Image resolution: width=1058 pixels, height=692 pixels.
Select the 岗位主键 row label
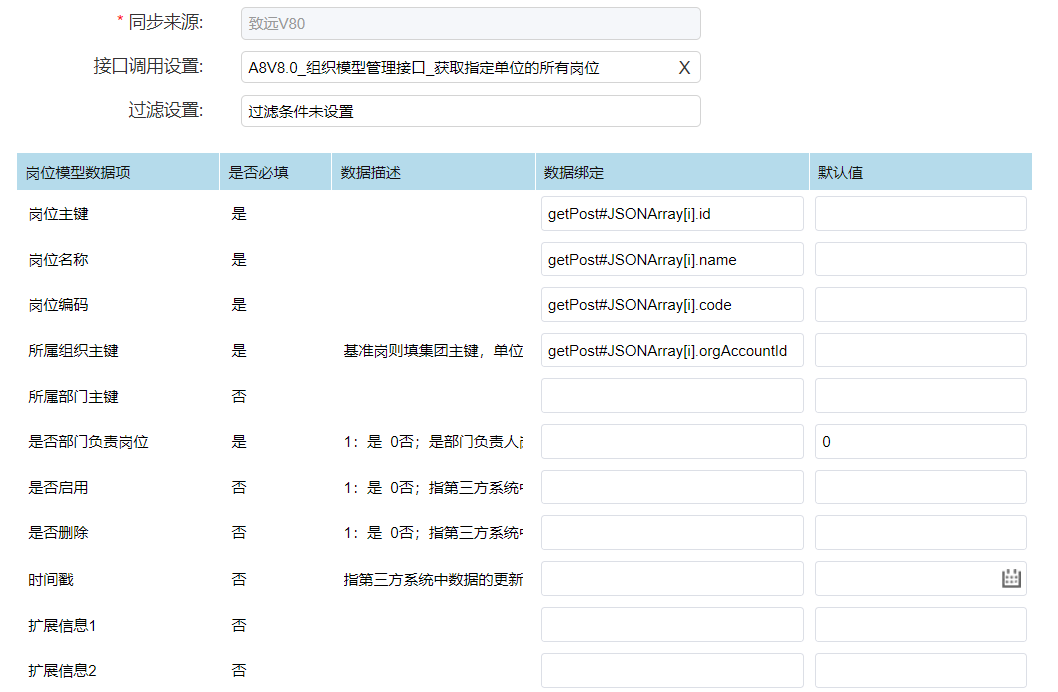(x=59, y=214)
